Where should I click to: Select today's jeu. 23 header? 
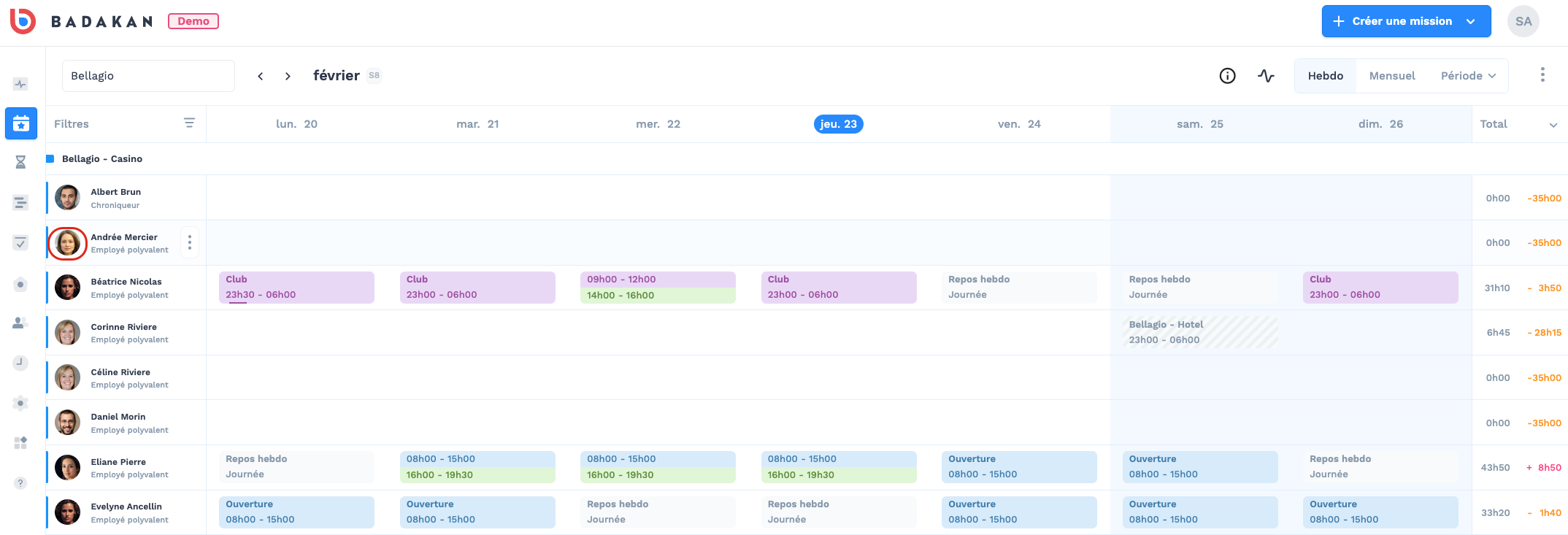point(839,124)
